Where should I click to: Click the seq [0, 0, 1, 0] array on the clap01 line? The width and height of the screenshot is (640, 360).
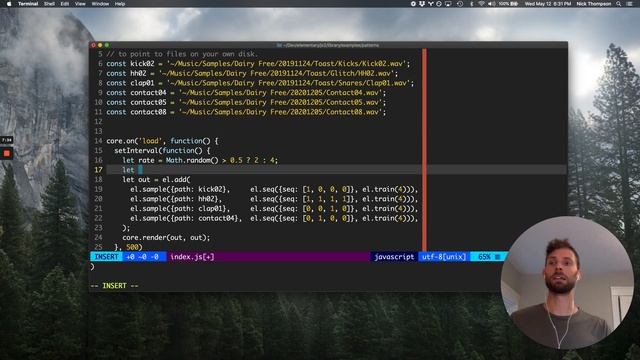(x=327, y=209)
